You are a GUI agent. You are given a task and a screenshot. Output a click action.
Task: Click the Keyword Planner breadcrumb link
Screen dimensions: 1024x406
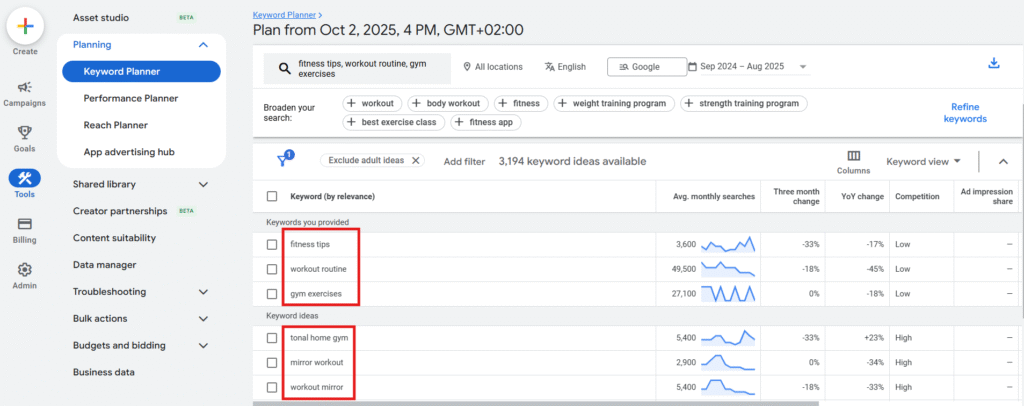284,14
